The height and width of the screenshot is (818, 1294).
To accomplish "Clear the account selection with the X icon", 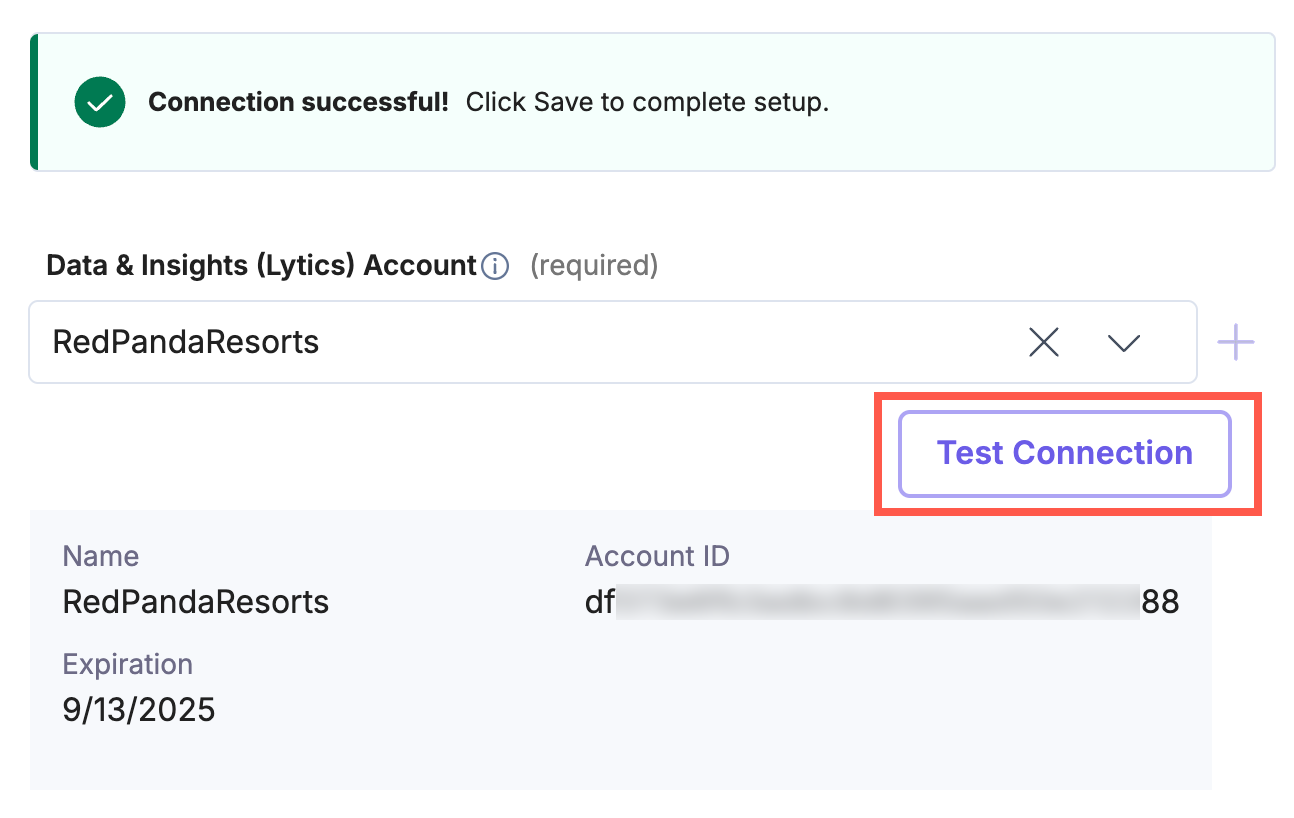I will (x=1043, y=342).
